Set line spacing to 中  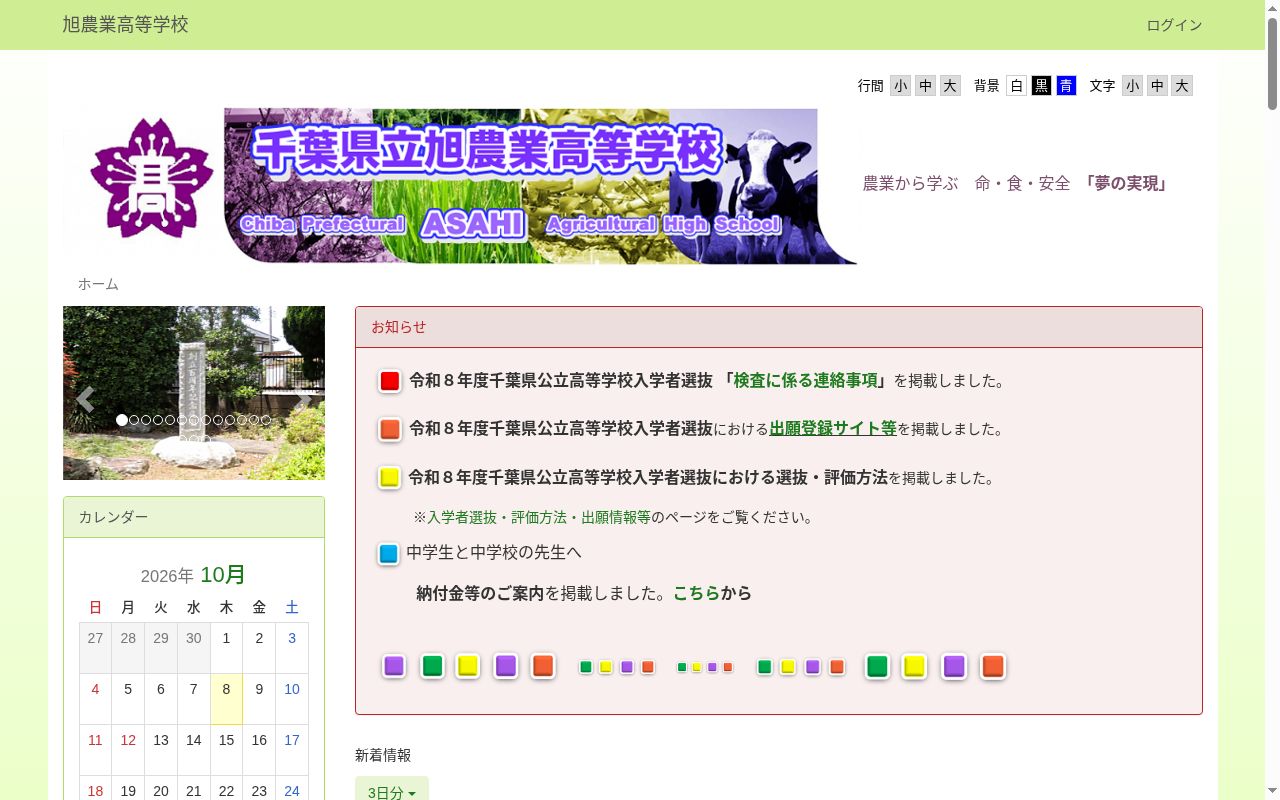[926, 86]
